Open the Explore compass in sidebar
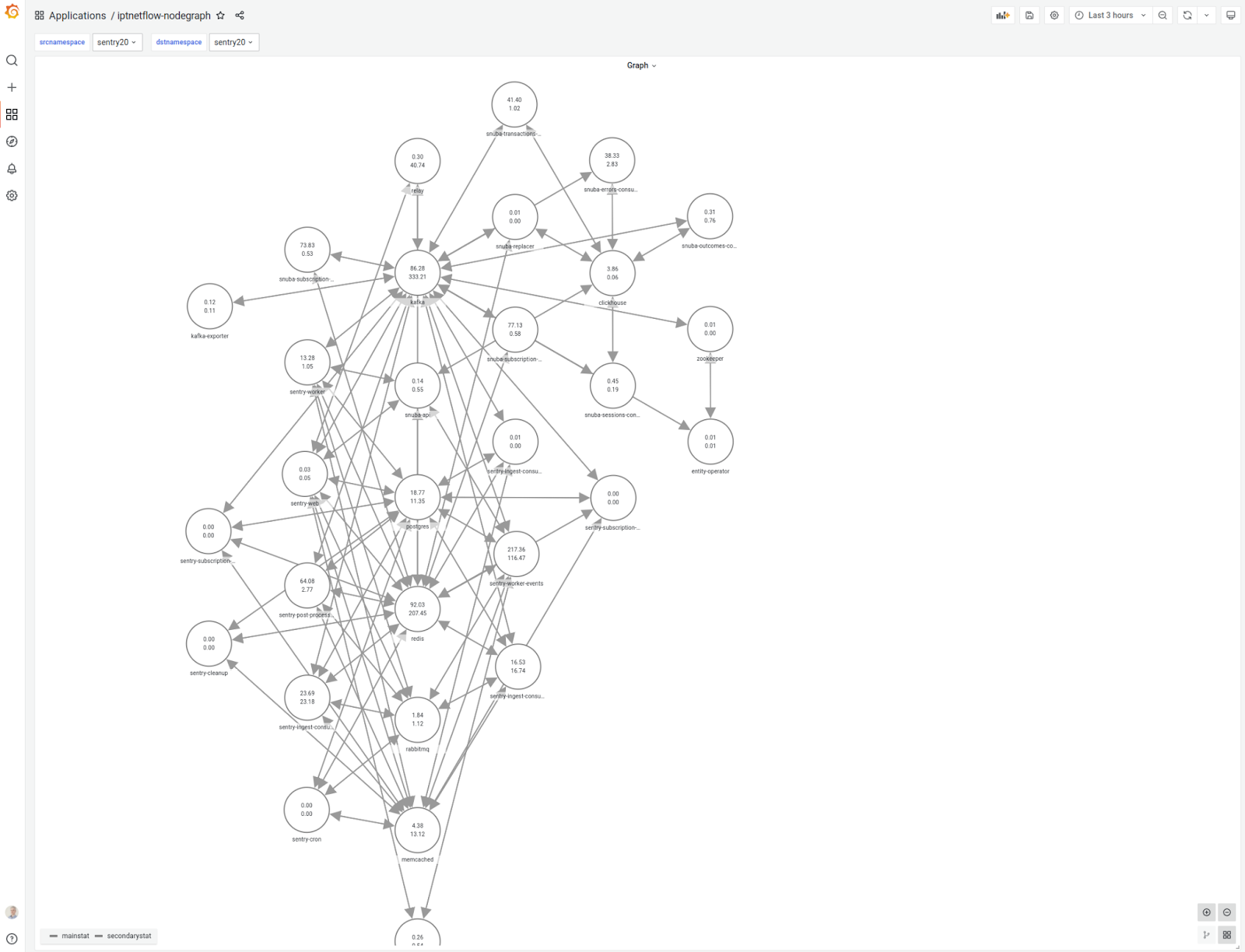The image size is (1245, 952). (x=12, y=142)
